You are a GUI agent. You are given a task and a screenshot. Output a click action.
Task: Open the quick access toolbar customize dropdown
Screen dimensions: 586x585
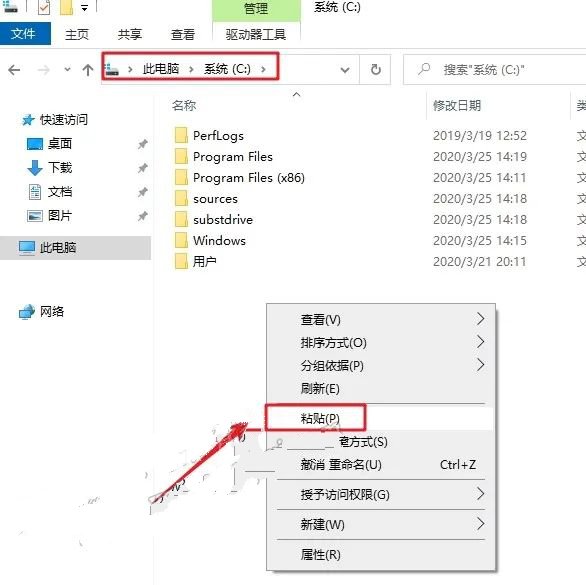(85, 8)
